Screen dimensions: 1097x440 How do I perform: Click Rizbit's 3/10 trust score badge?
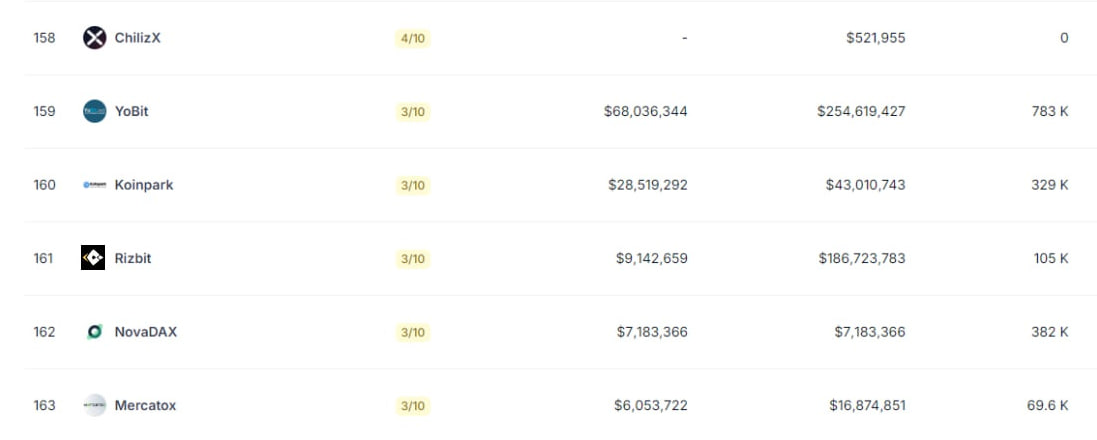click(x=413, y=259)
